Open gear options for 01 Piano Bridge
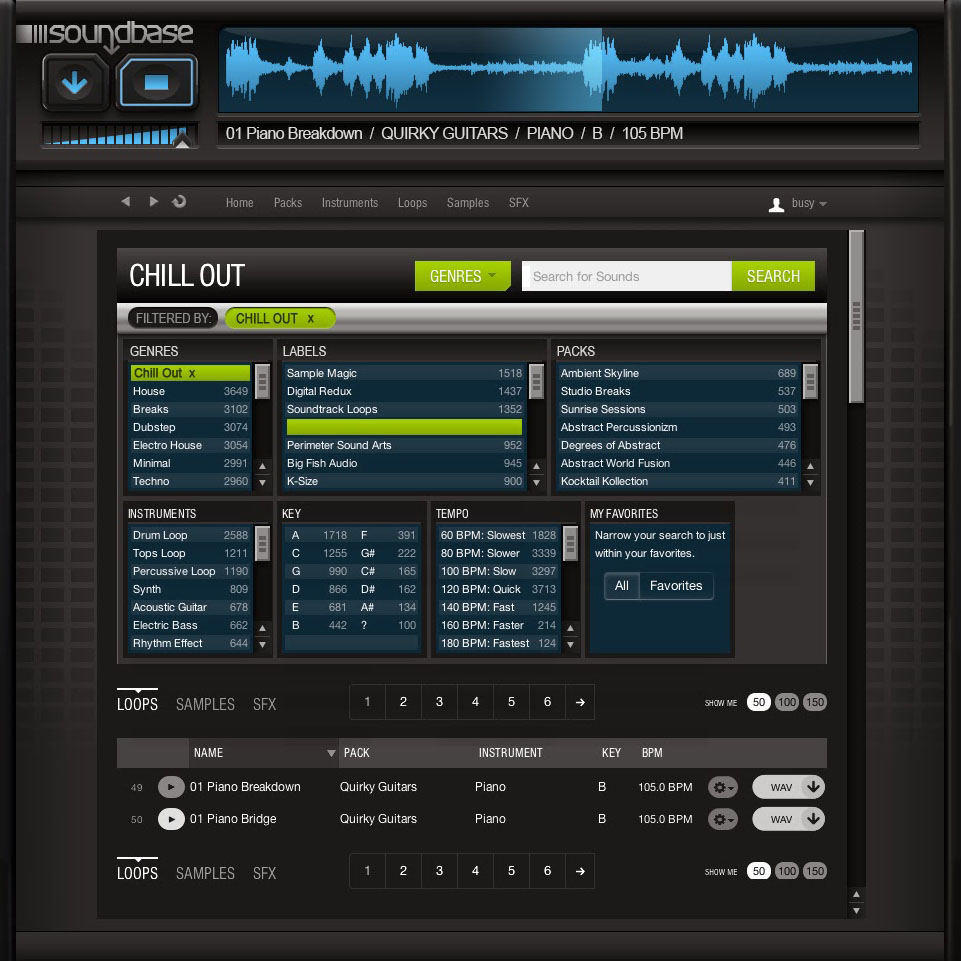Image resolution: width=961 pixels, height=961 pixels. click(723, 819)
